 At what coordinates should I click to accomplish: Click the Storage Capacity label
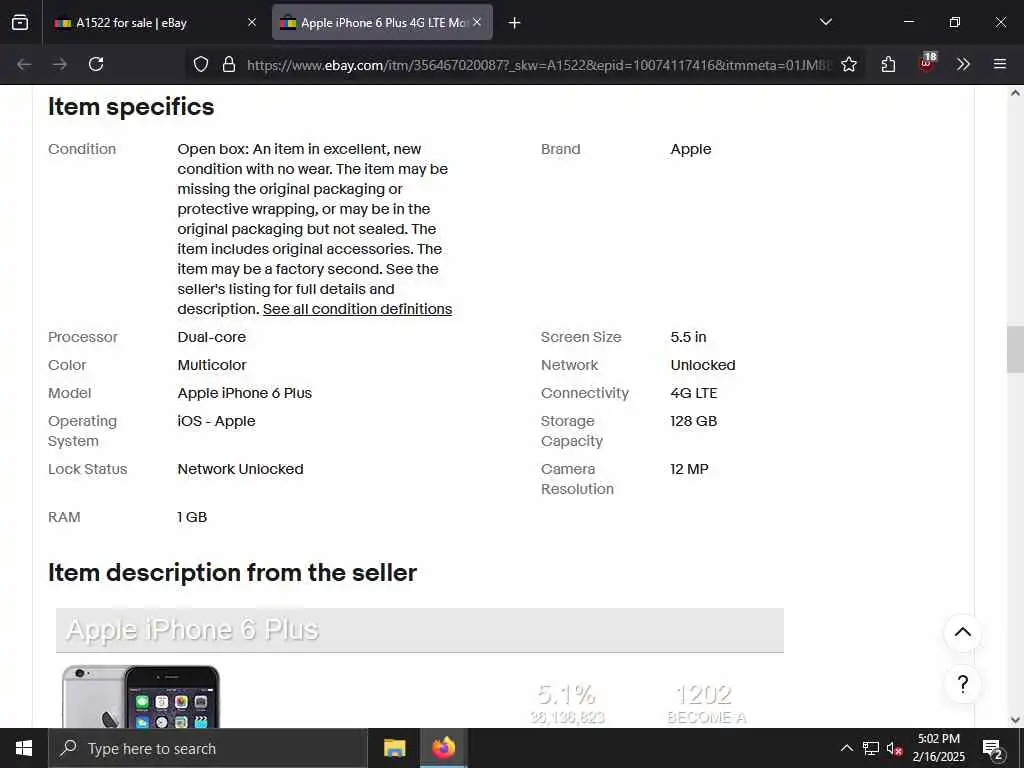pos(571,431)
